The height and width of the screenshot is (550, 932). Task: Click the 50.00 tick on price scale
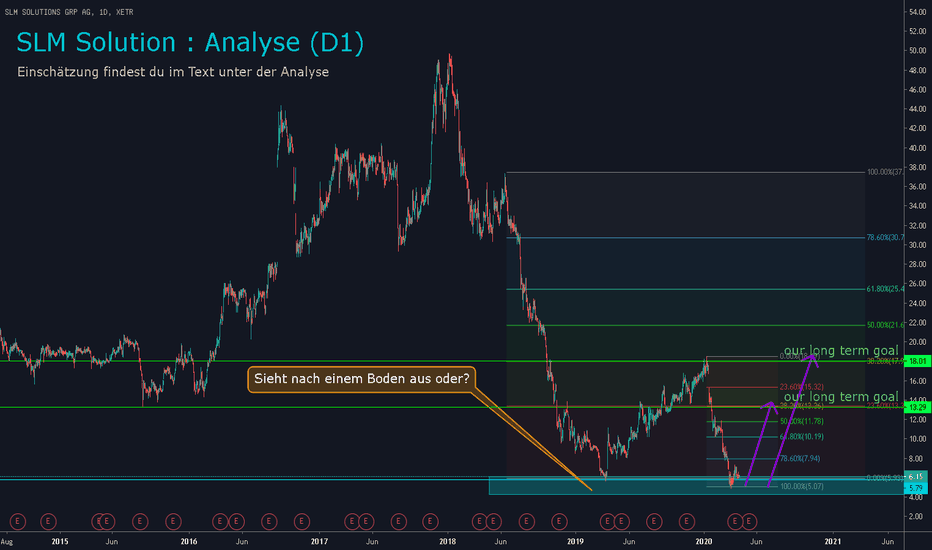[x=917, y=51]
